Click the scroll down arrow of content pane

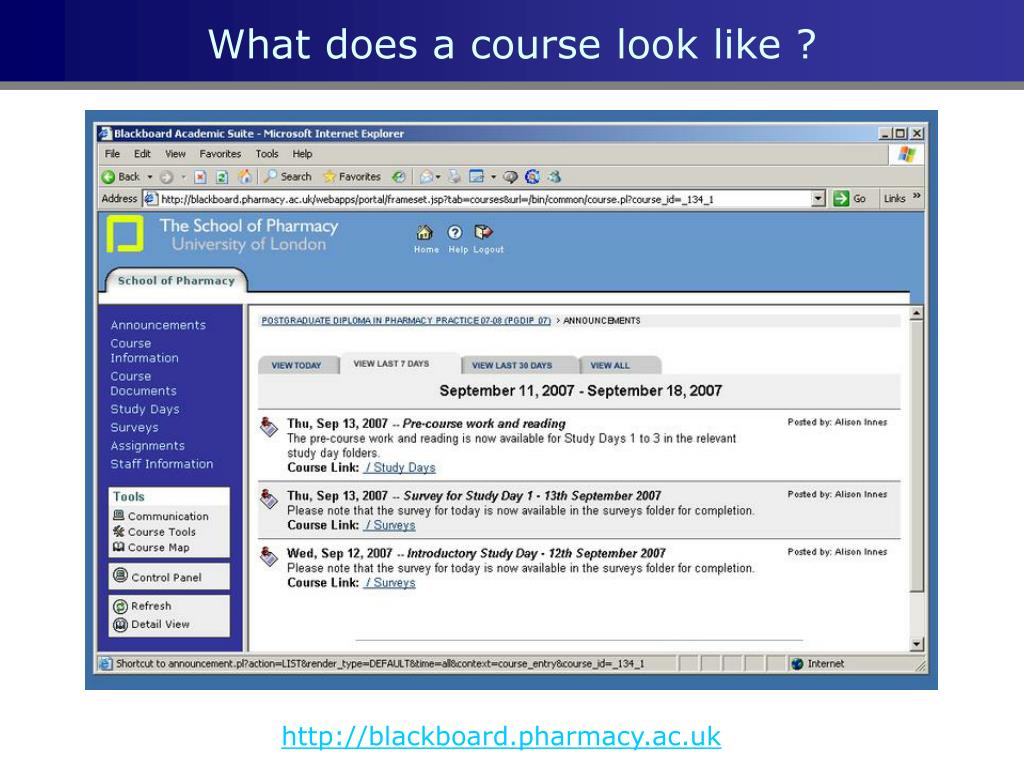click(x=916, y=644)
